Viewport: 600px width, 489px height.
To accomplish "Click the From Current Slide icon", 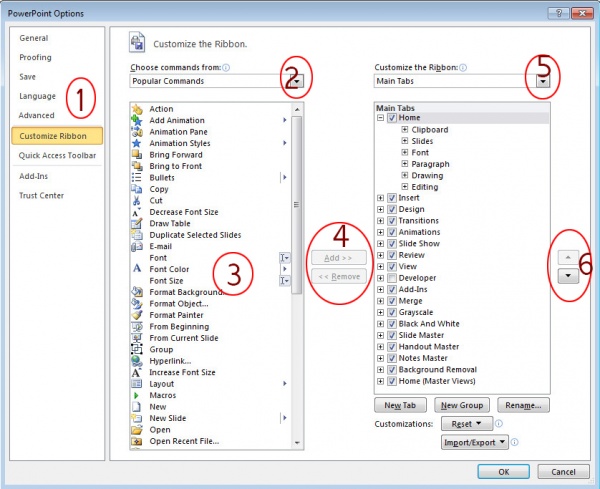I will point(137,338).
